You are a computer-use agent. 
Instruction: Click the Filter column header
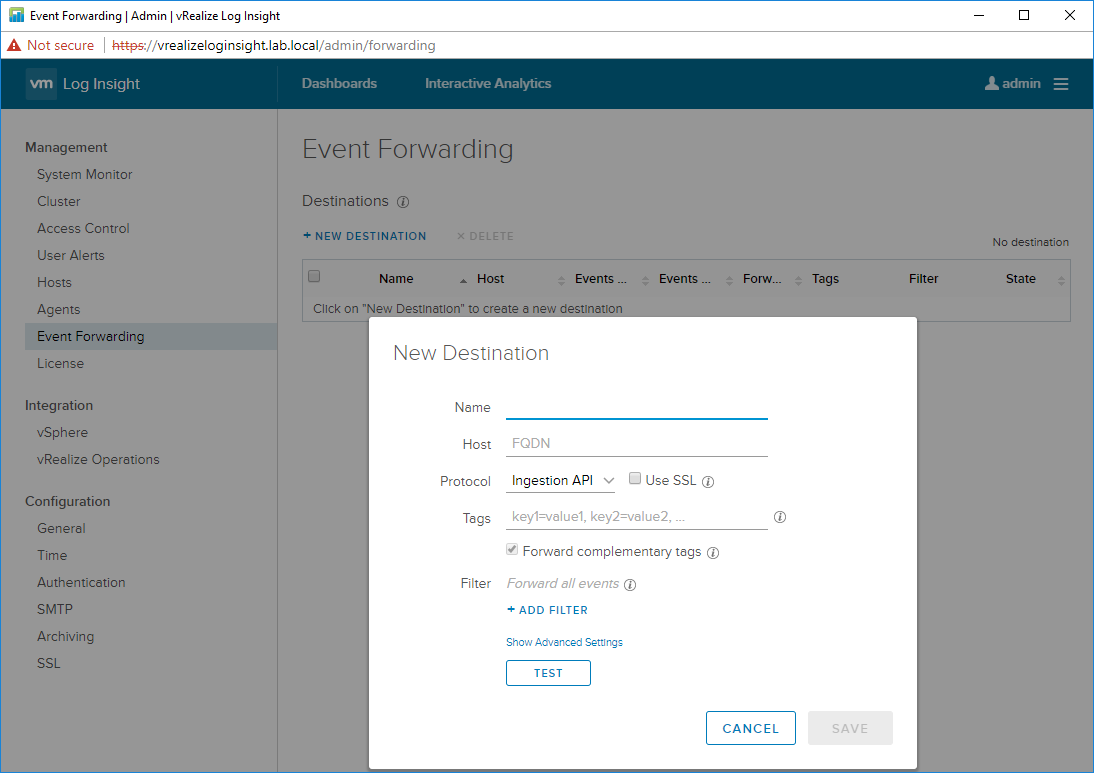point(923,279)
